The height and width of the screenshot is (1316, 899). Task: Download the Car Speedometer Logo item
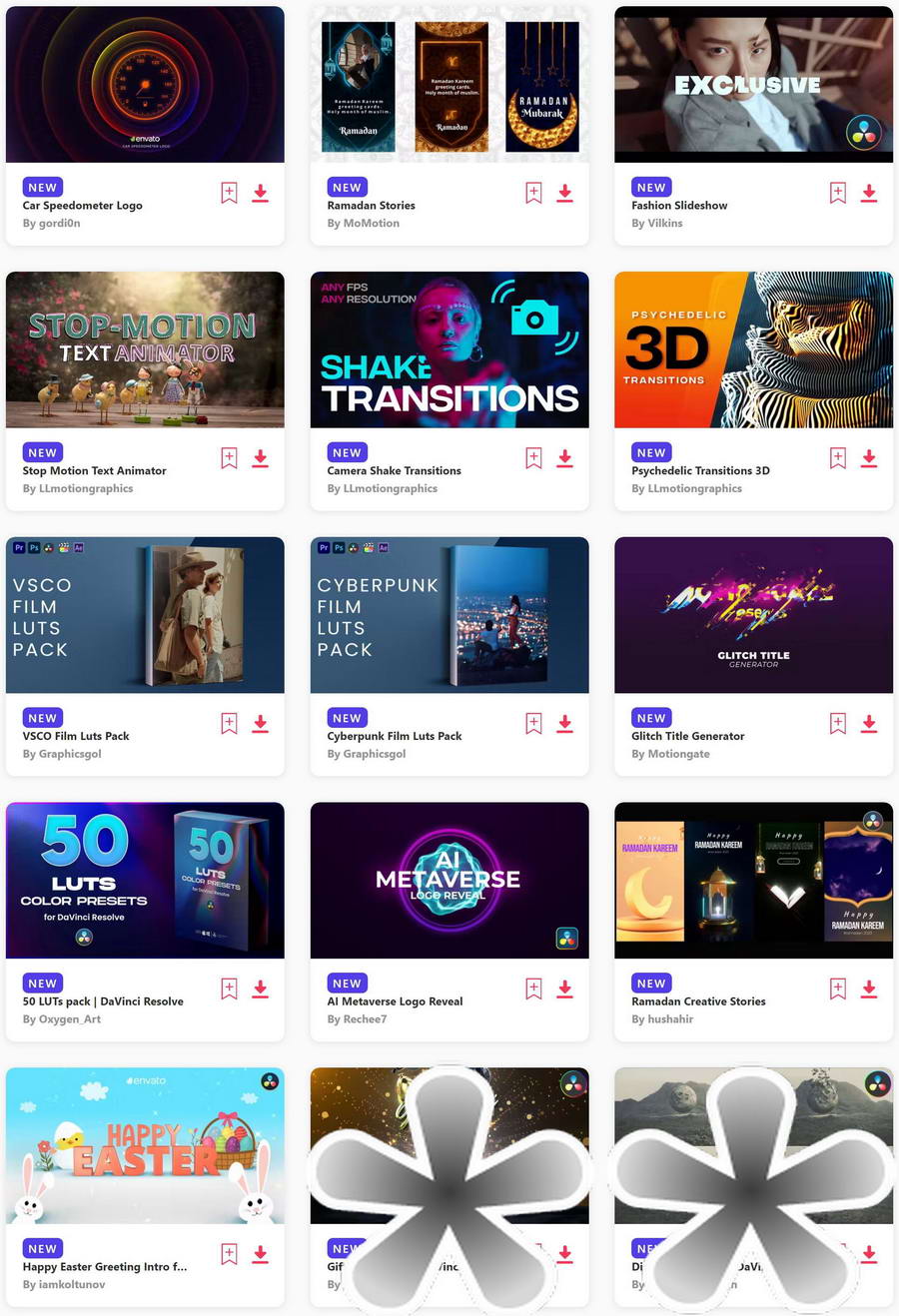[260, 194]
